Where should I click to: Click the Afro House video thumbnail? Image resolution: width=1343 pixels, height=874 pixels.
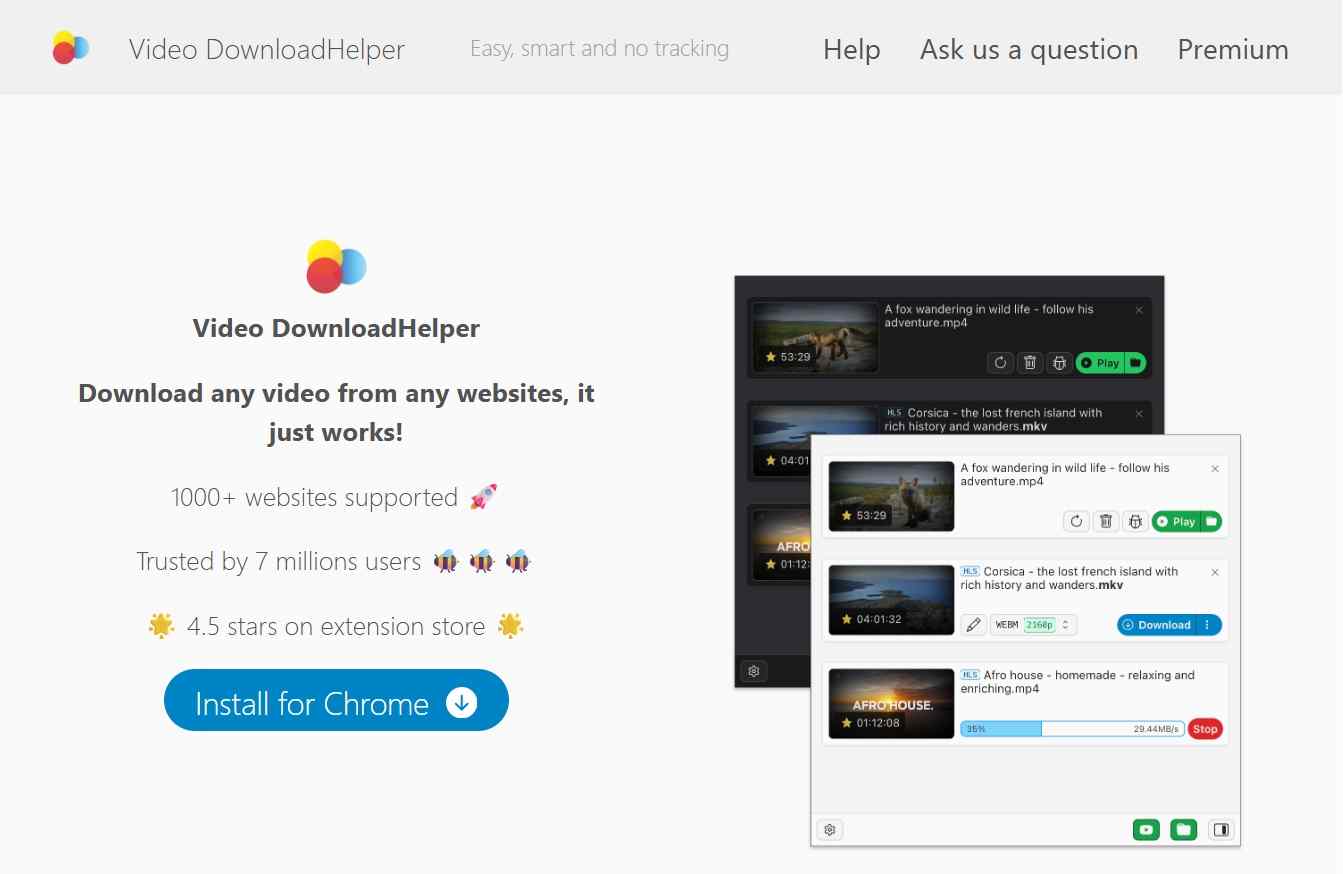(891, 703)
